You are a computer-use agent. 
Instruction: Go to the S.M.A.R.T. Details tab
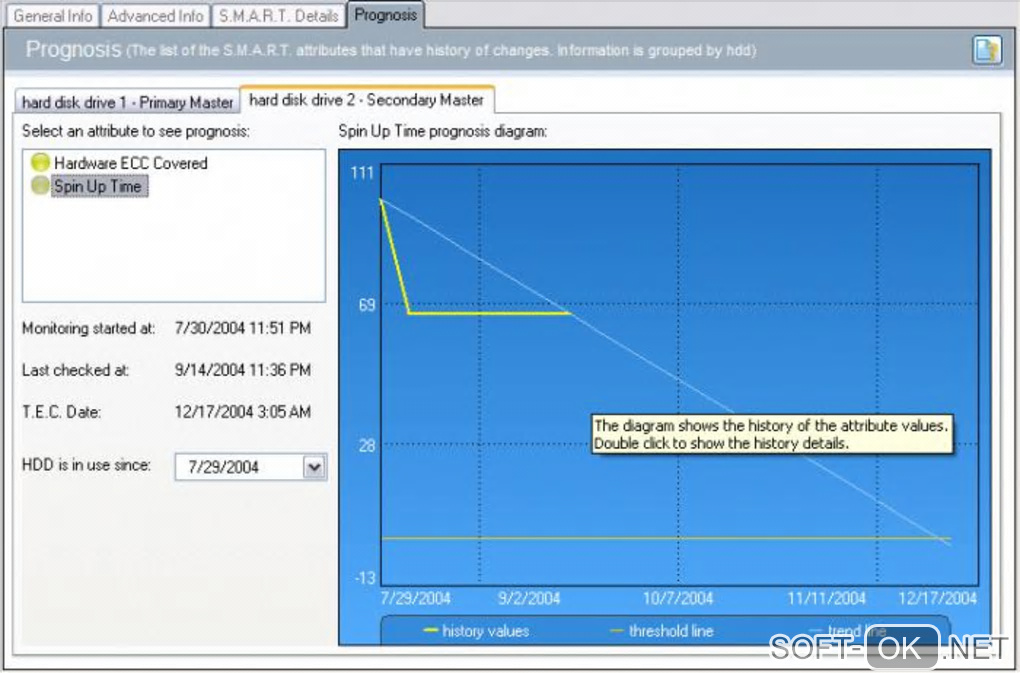pos(278,16)
